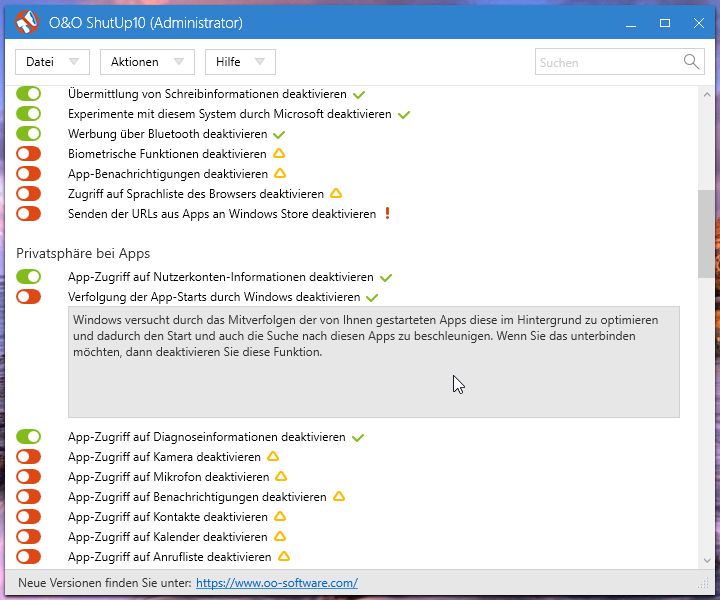
Task: Open the oo-software.com link
Action: [277, 583]
